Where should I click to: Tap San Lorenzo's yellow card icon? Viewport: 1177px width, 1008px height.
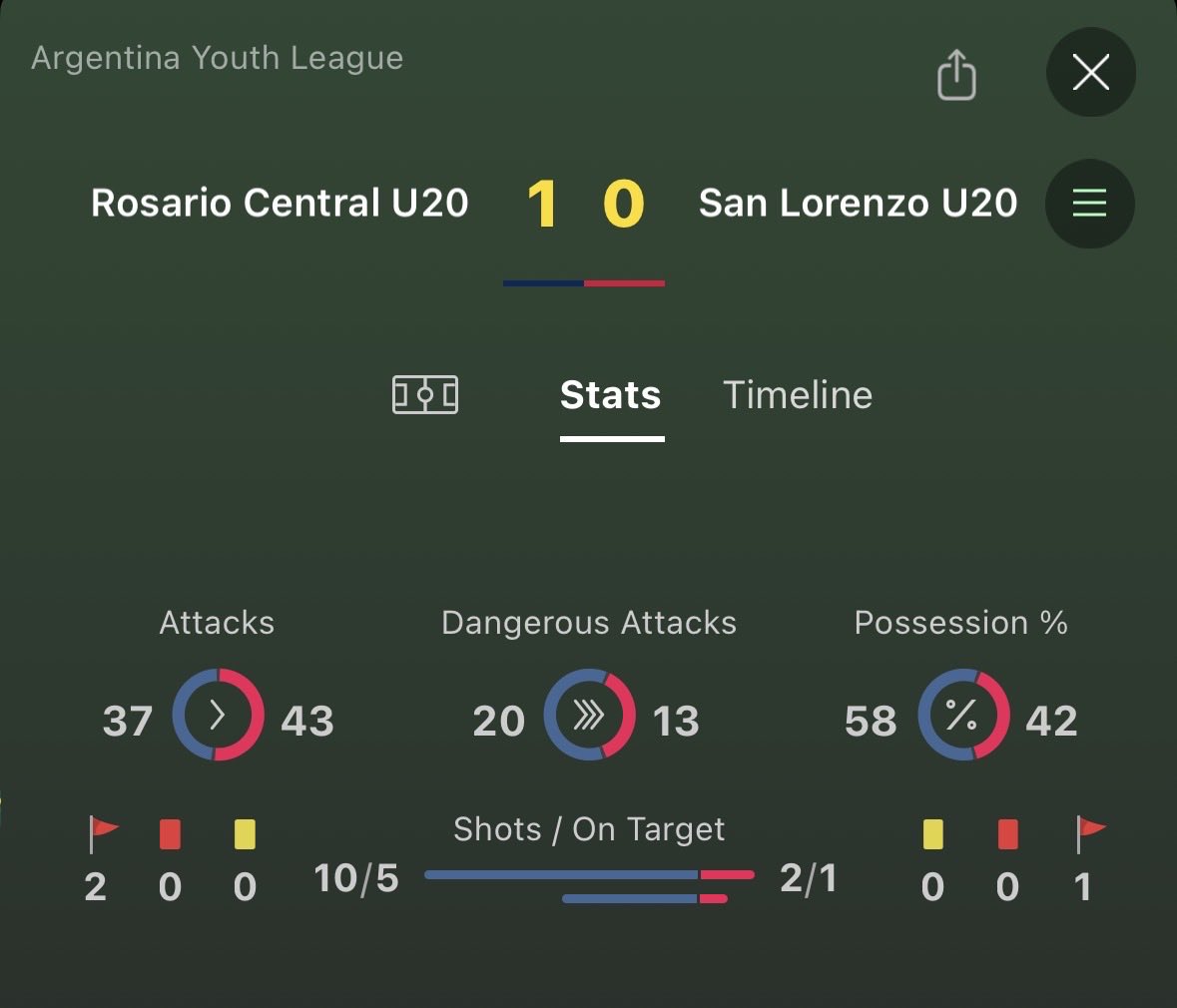tap(932, 833)
